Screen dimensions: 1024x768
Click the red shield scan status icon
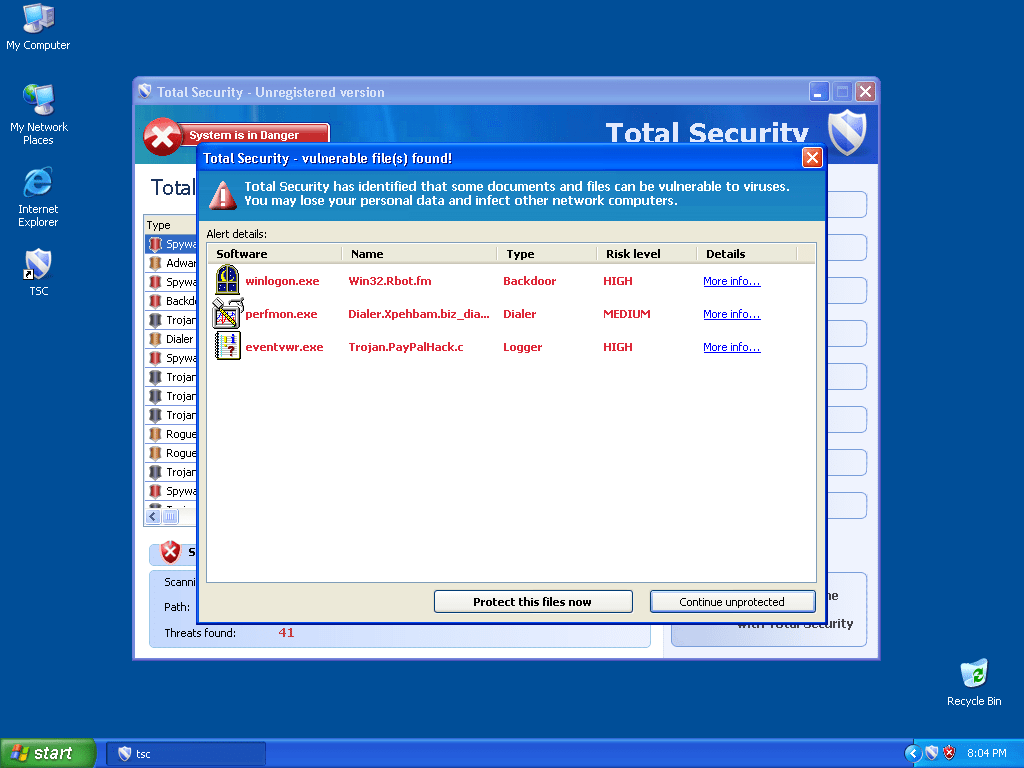tap(170, 552)
